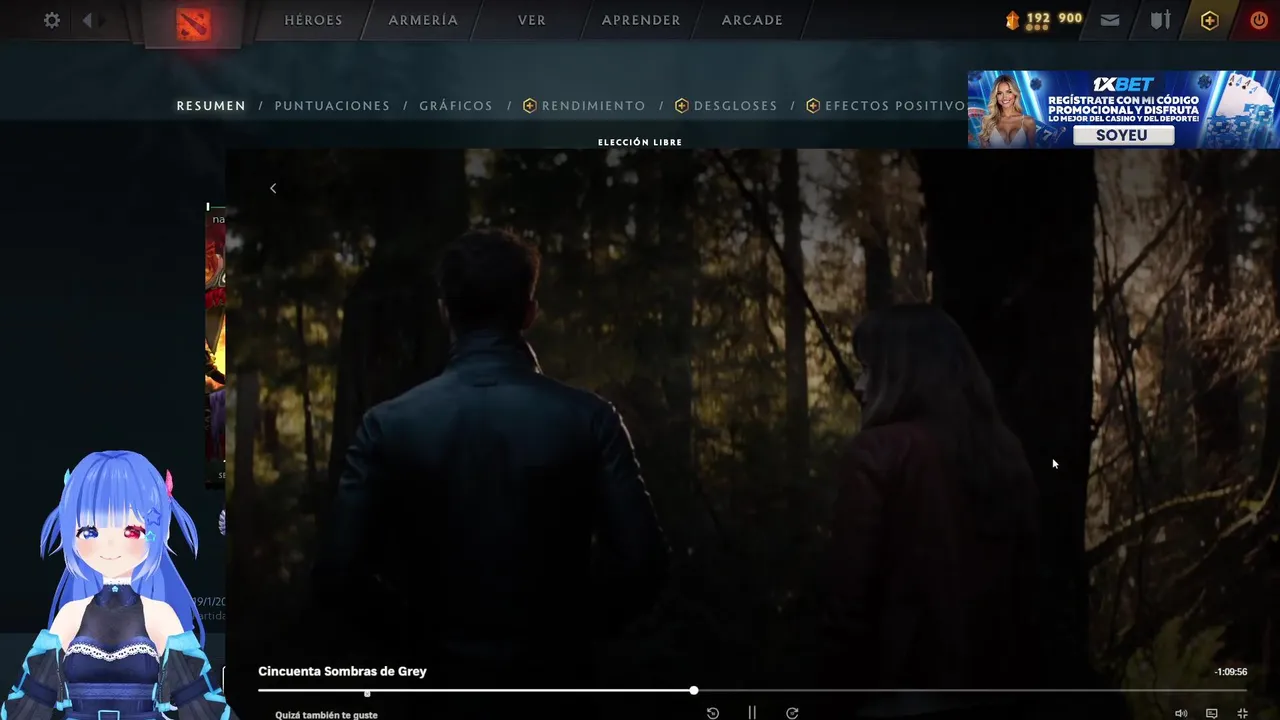Viewport: 1280px width, 720px height.
Task: Click the red Dota 2 logo
Action: (x=193, y=22)
